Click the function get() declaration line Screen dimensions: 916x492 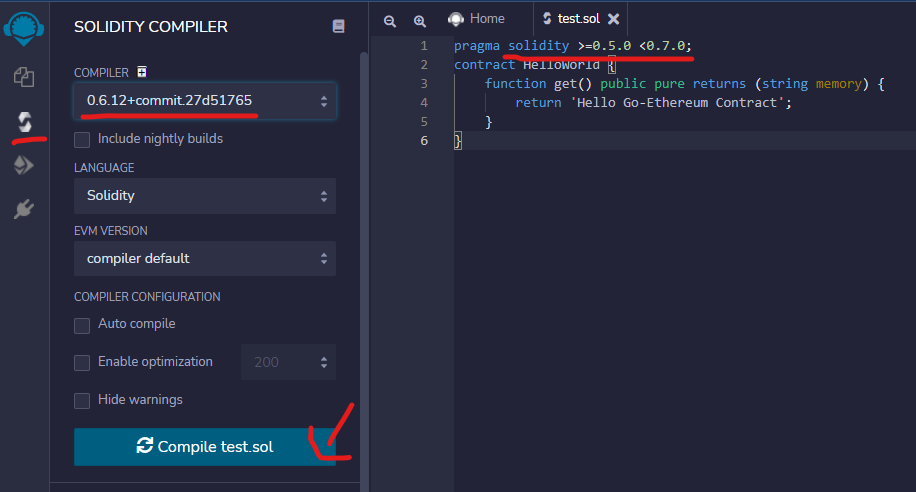tap(685, 84)
